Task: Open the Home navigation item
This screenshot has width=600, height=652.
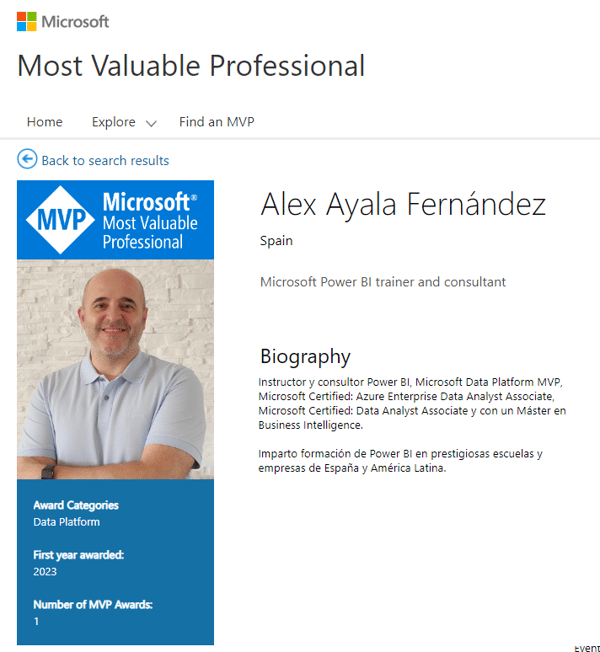Action: tap(44, 122)
